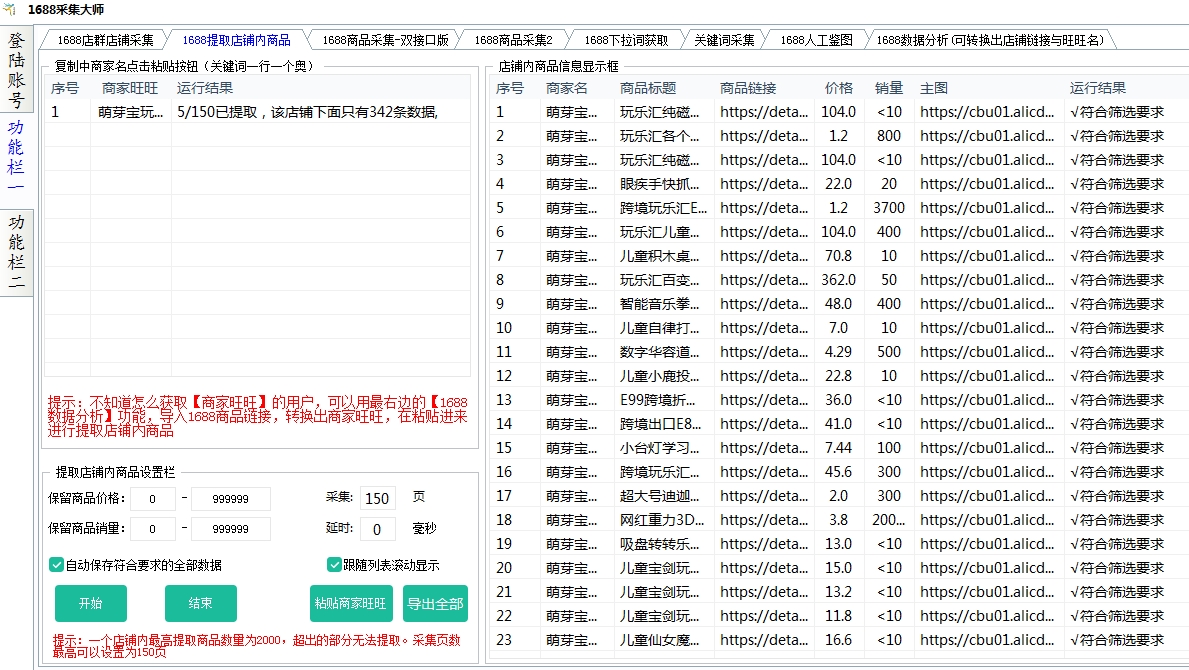Click the price cell 45.6
The image size is (1189, 670).
[839, 471]
